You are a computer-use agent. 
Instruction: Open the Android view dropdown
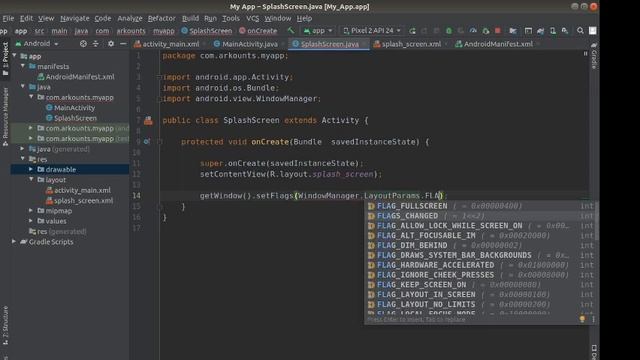coord(37,44)
